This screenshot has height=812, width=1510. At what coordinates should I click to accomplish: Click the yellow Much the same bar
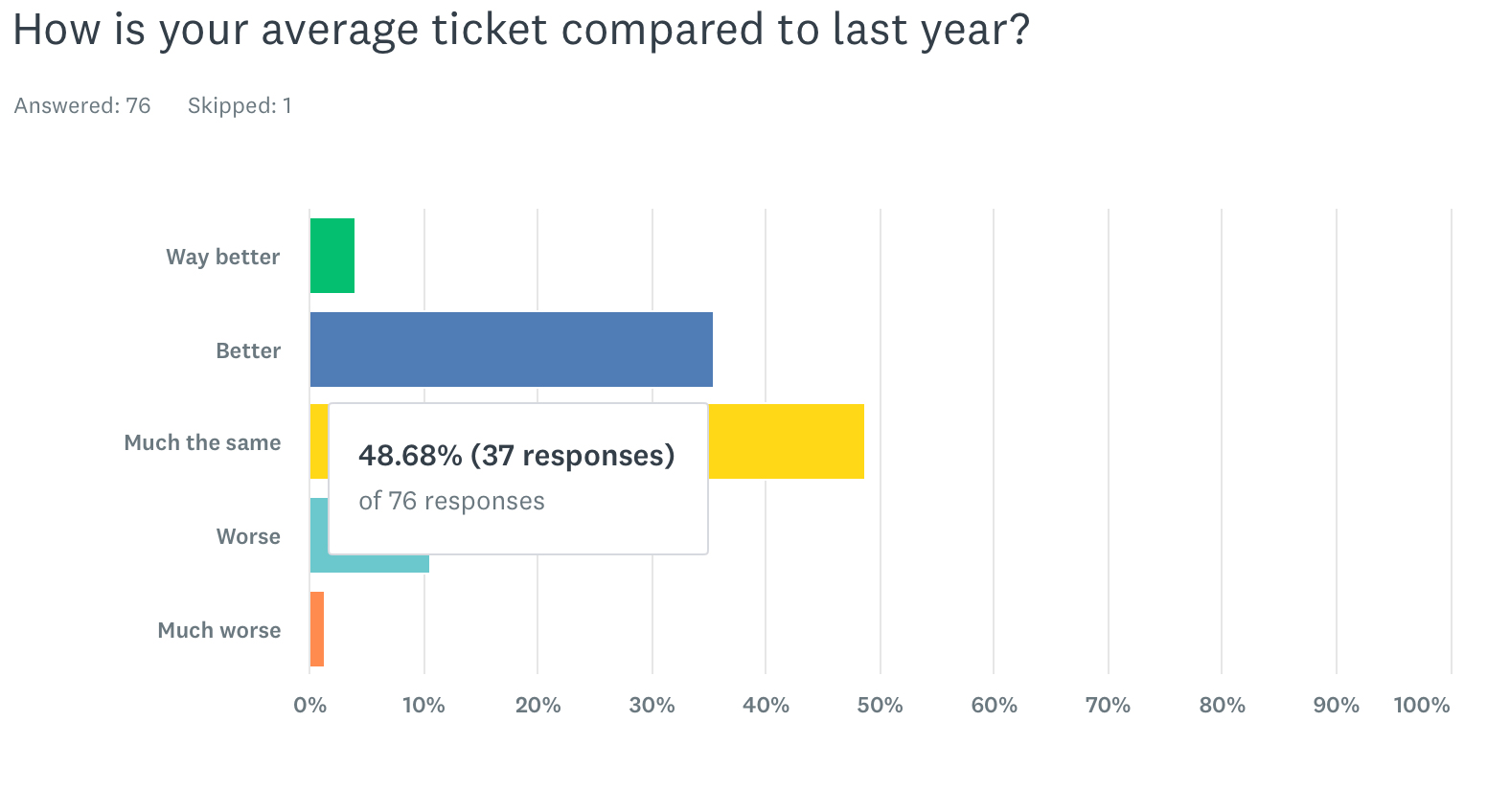click(786, 441)
